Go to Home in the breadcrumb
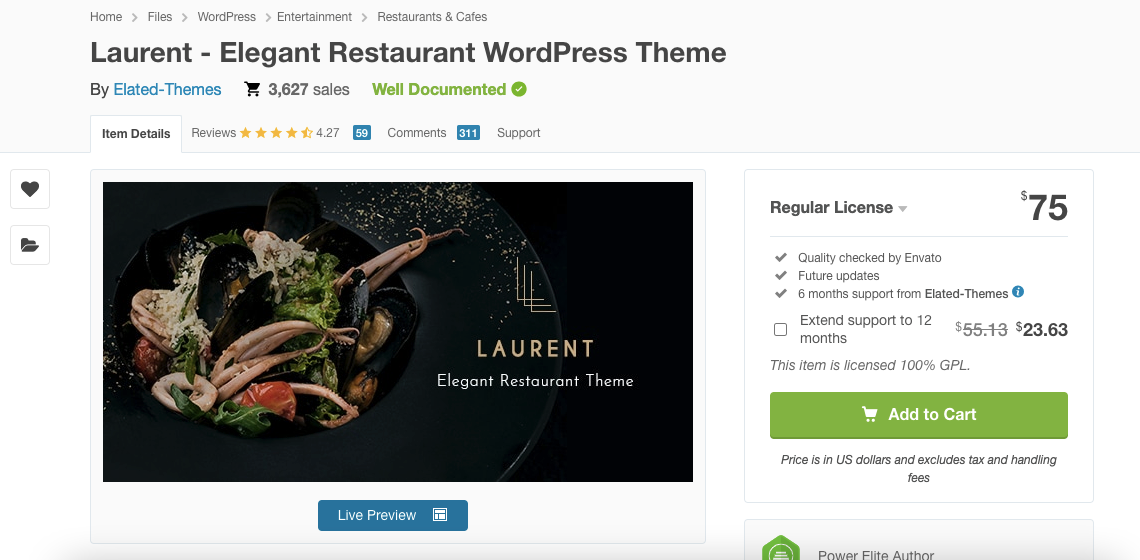Image resolution: width=1140 pixels, height=560 pixels. (106, 17)
